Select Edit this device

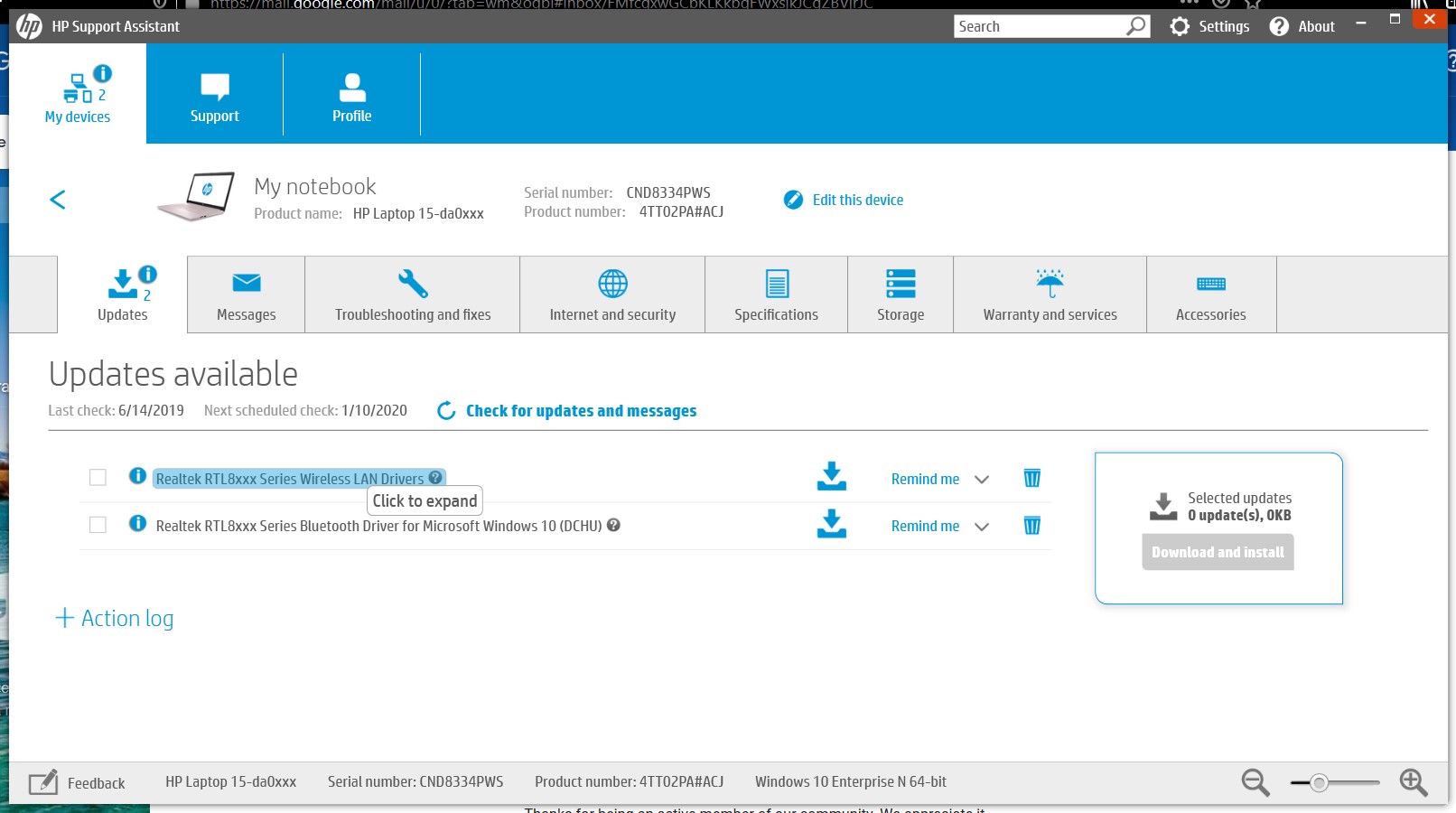pos(856,200)
